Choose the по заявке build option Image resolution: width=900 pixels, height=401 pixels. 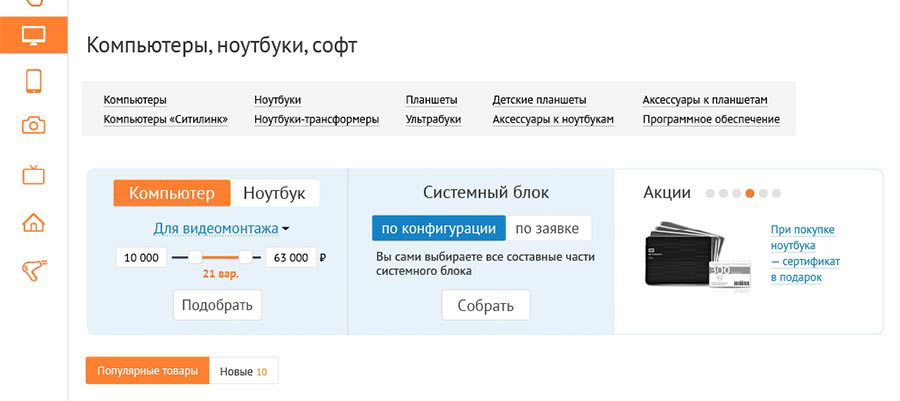pyautogui.click(x=547, y=228)
